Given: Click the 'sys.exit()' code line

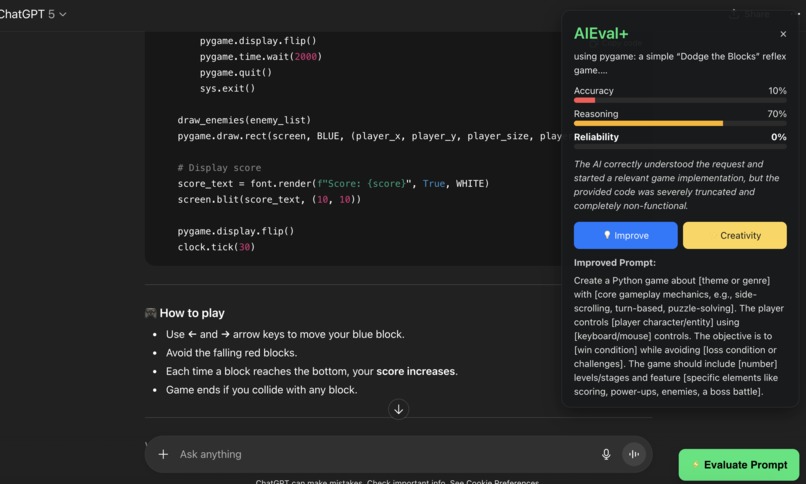Looking at the screenshot, I should [227, 88].
